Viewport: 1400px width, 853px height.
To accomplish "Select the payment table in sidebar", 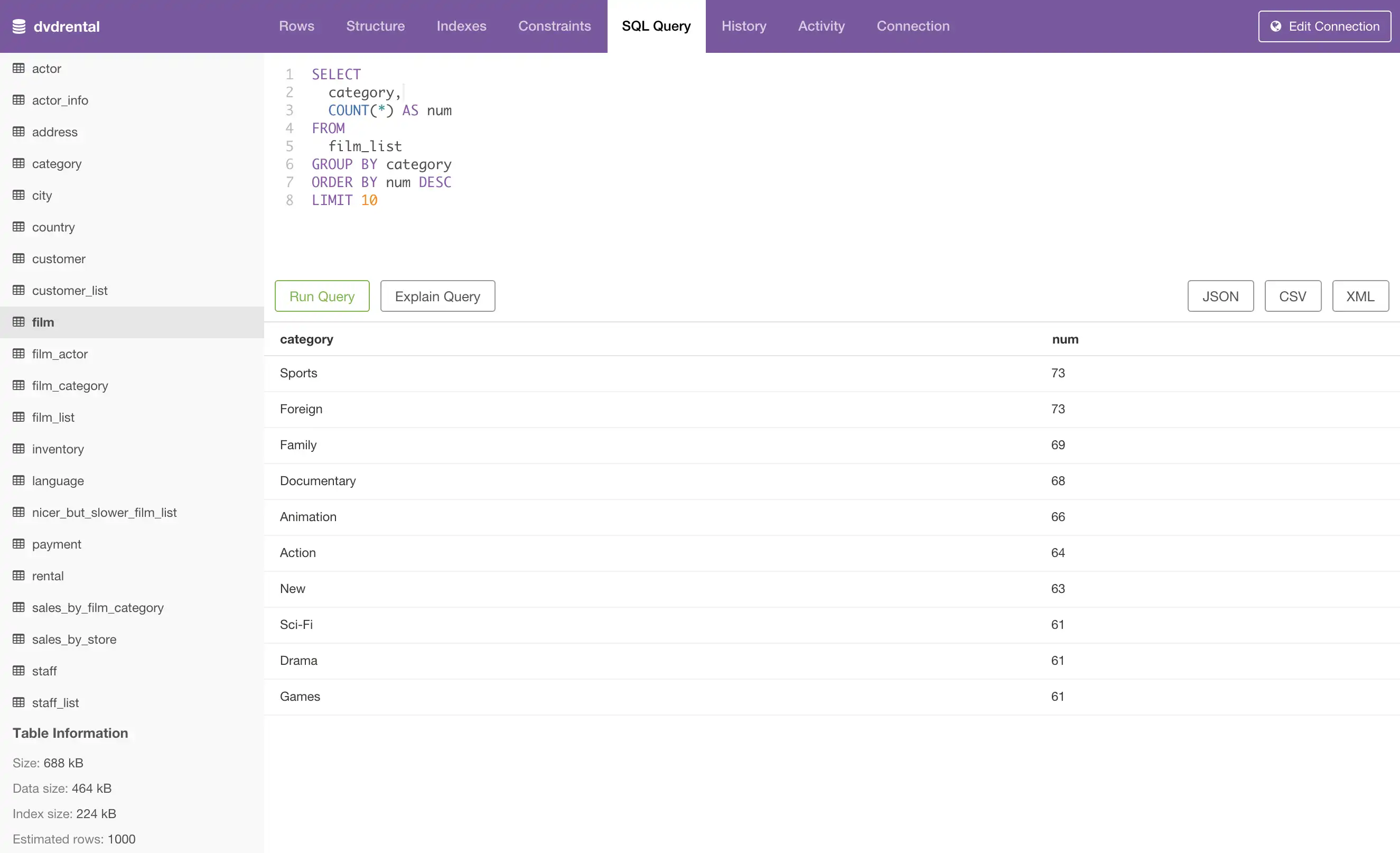I will point(57,543).
